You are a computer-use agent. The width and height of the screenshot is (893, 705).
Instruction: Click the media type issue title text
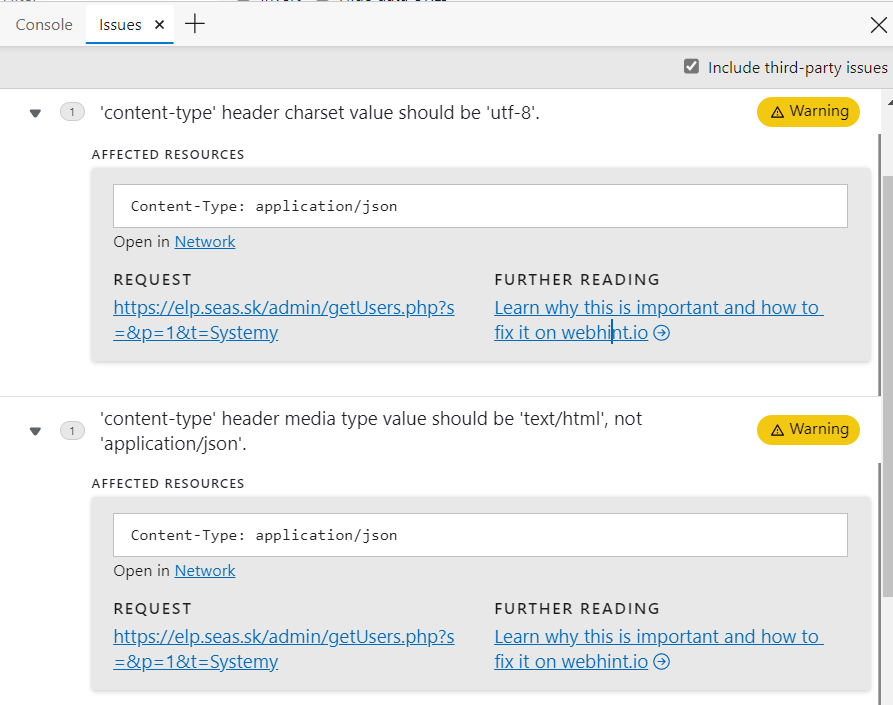pos(371,431)
